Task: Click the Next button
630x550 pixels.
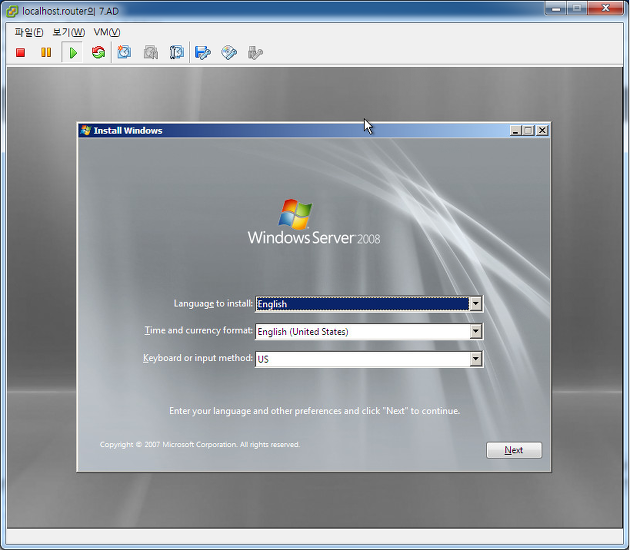Action: [514, 450]
